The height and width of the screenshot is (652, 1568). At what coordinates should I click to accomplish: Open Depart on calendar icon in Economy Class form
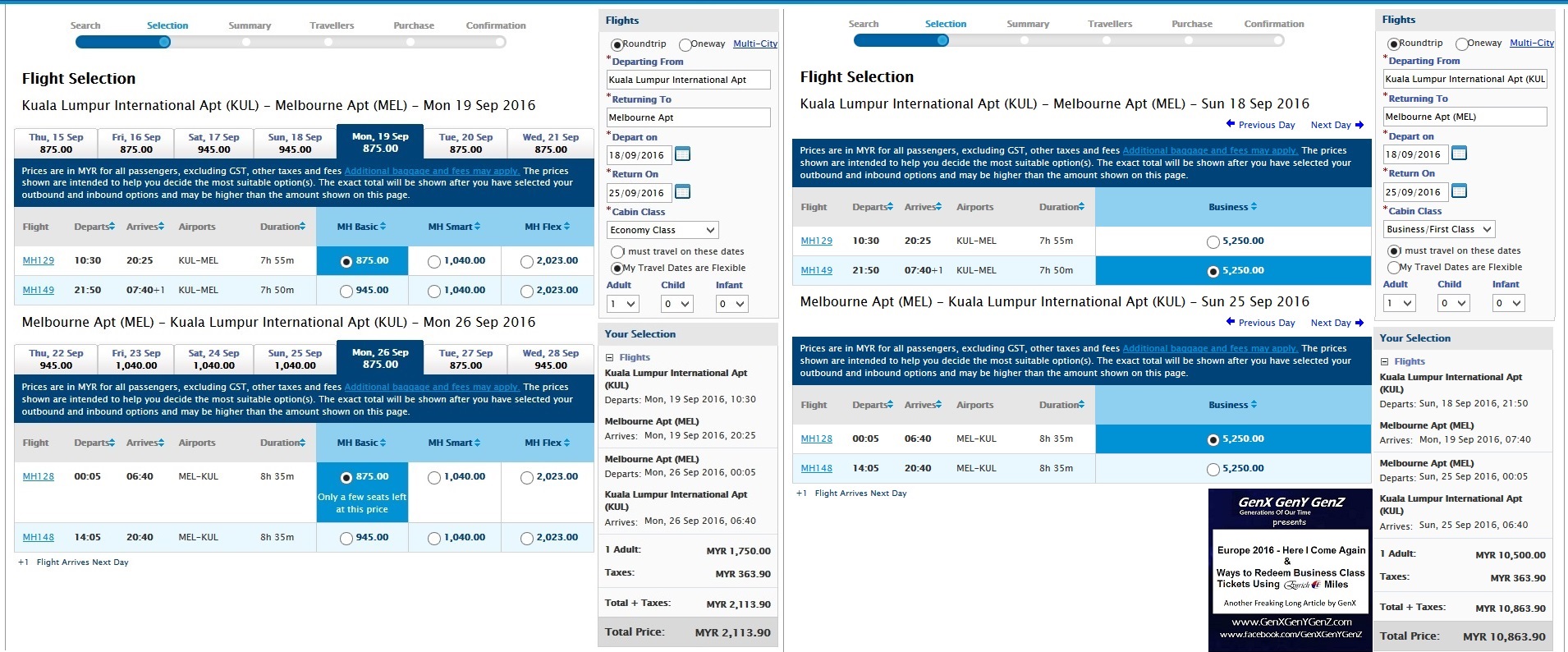pos(682,154)
